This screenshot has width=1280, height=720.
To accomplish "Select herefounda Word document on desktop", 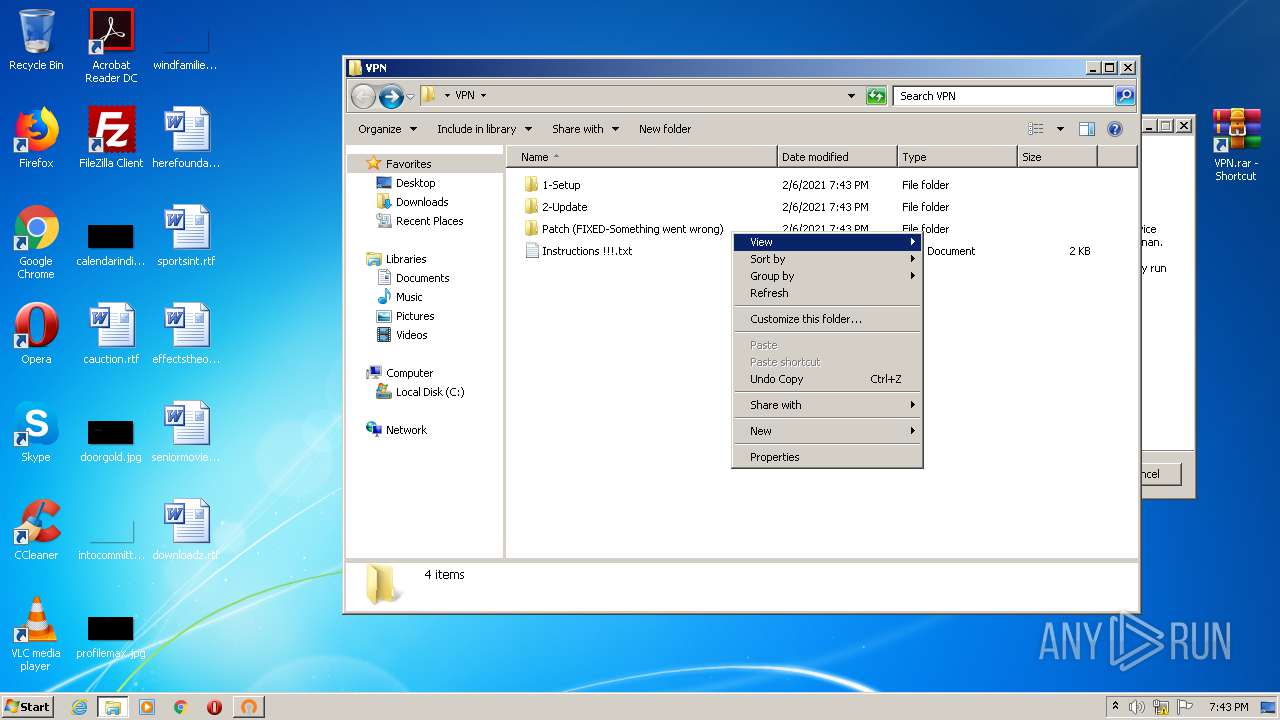I will pyautogui.click(x=186, y=138).
